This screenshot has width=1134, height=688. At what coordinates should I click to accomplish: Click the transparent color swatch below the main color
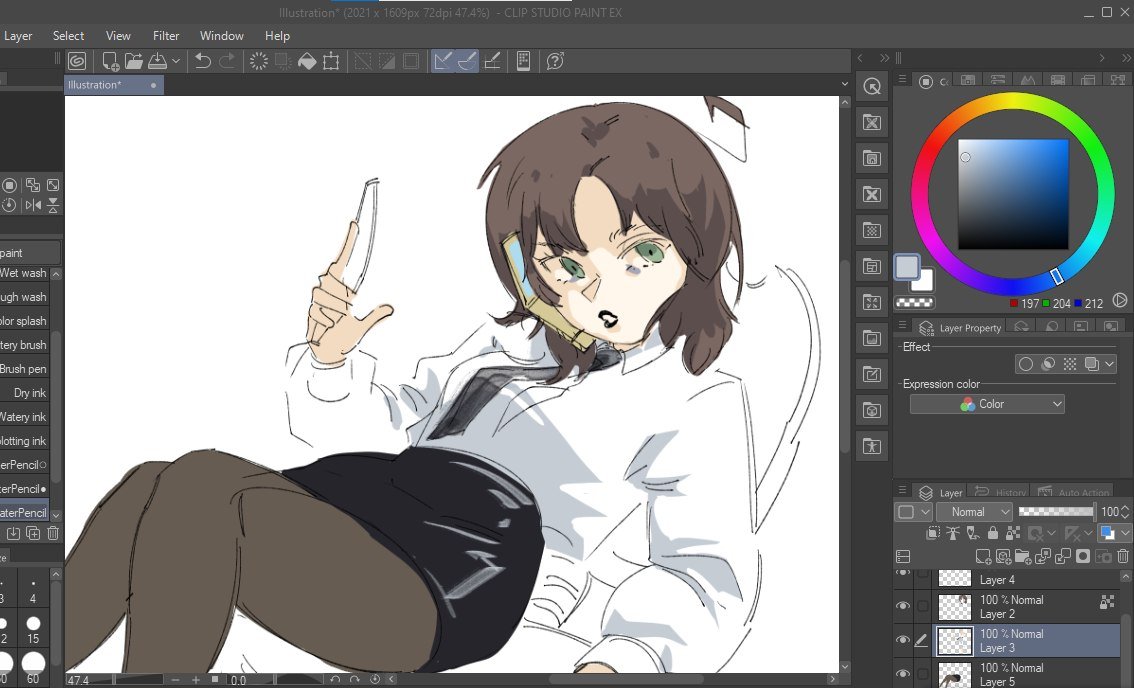point(914,302)
